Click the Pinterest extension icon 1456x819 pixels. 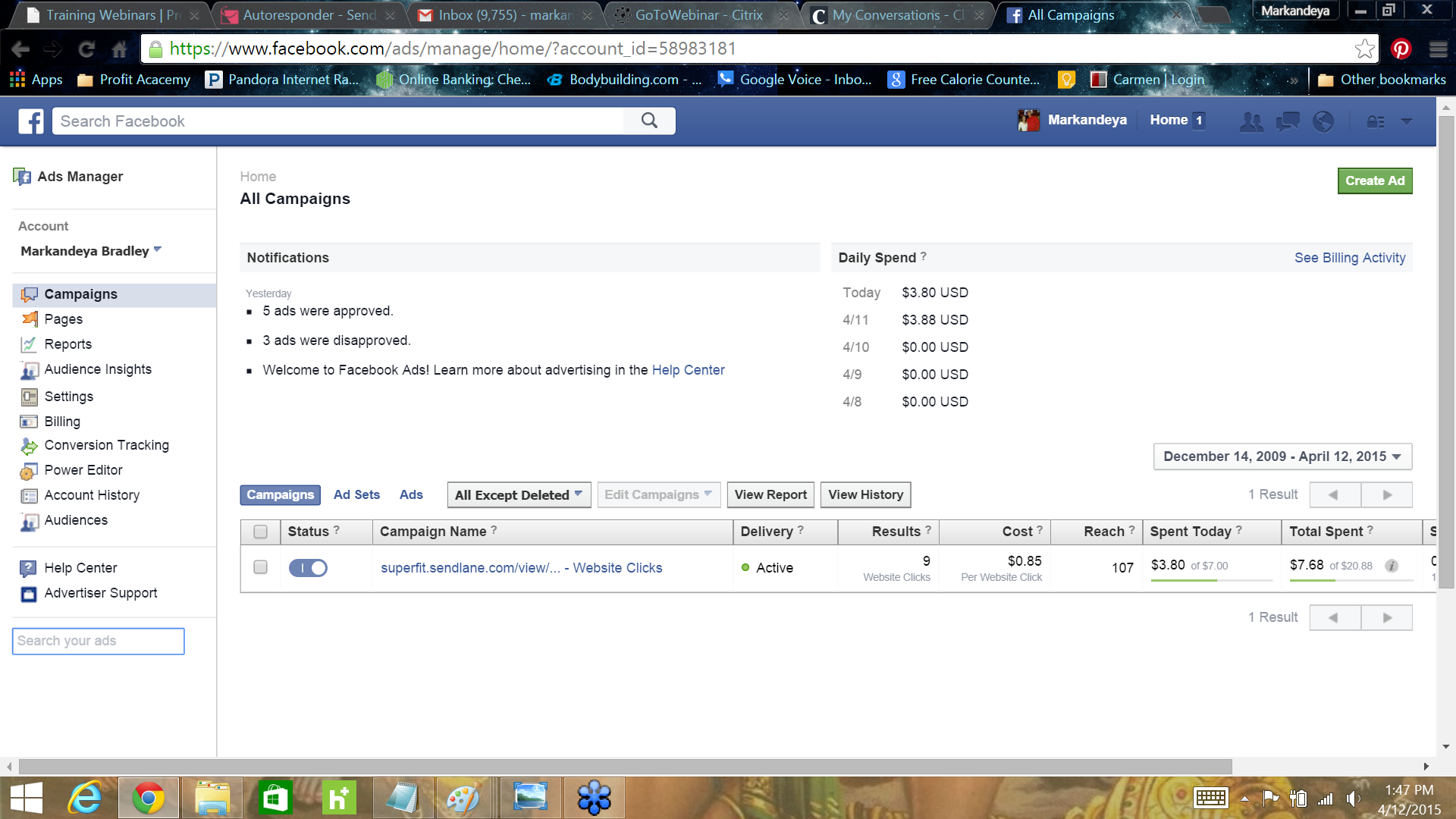coord(1401,49)
